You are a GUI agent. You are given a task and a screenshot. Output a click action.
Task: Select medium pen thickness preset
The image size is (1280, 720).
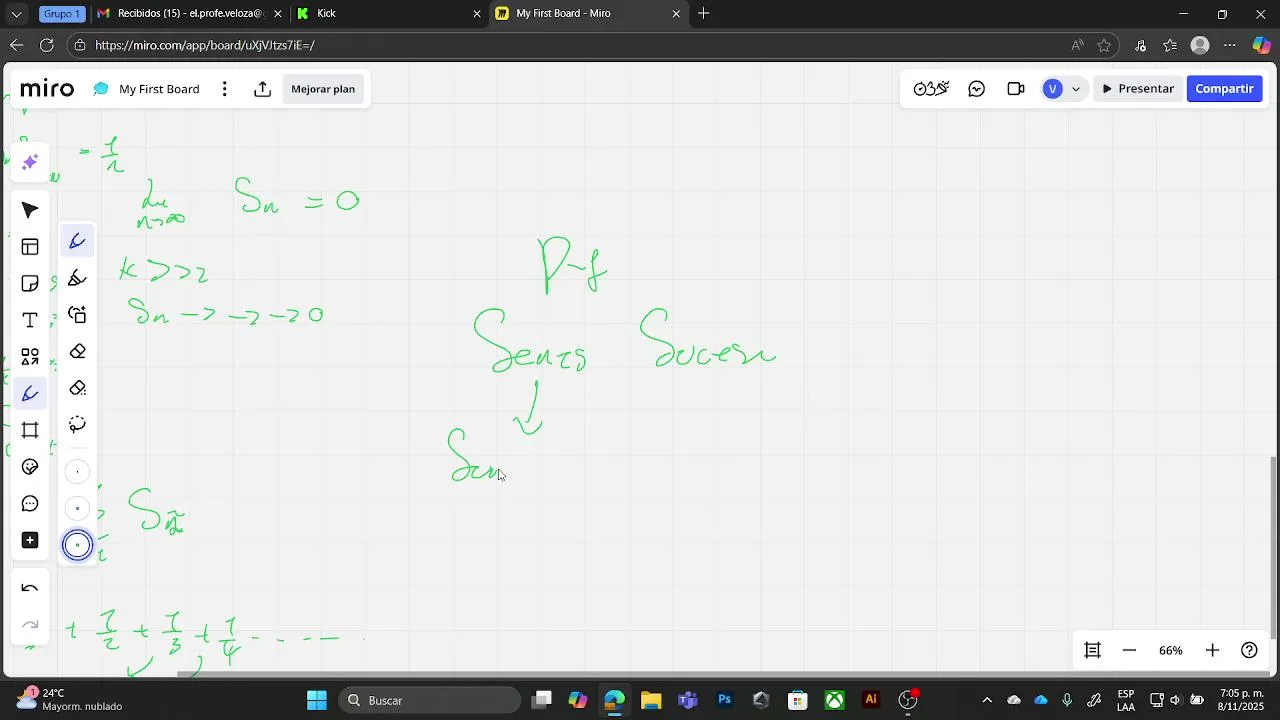[77, 508]
